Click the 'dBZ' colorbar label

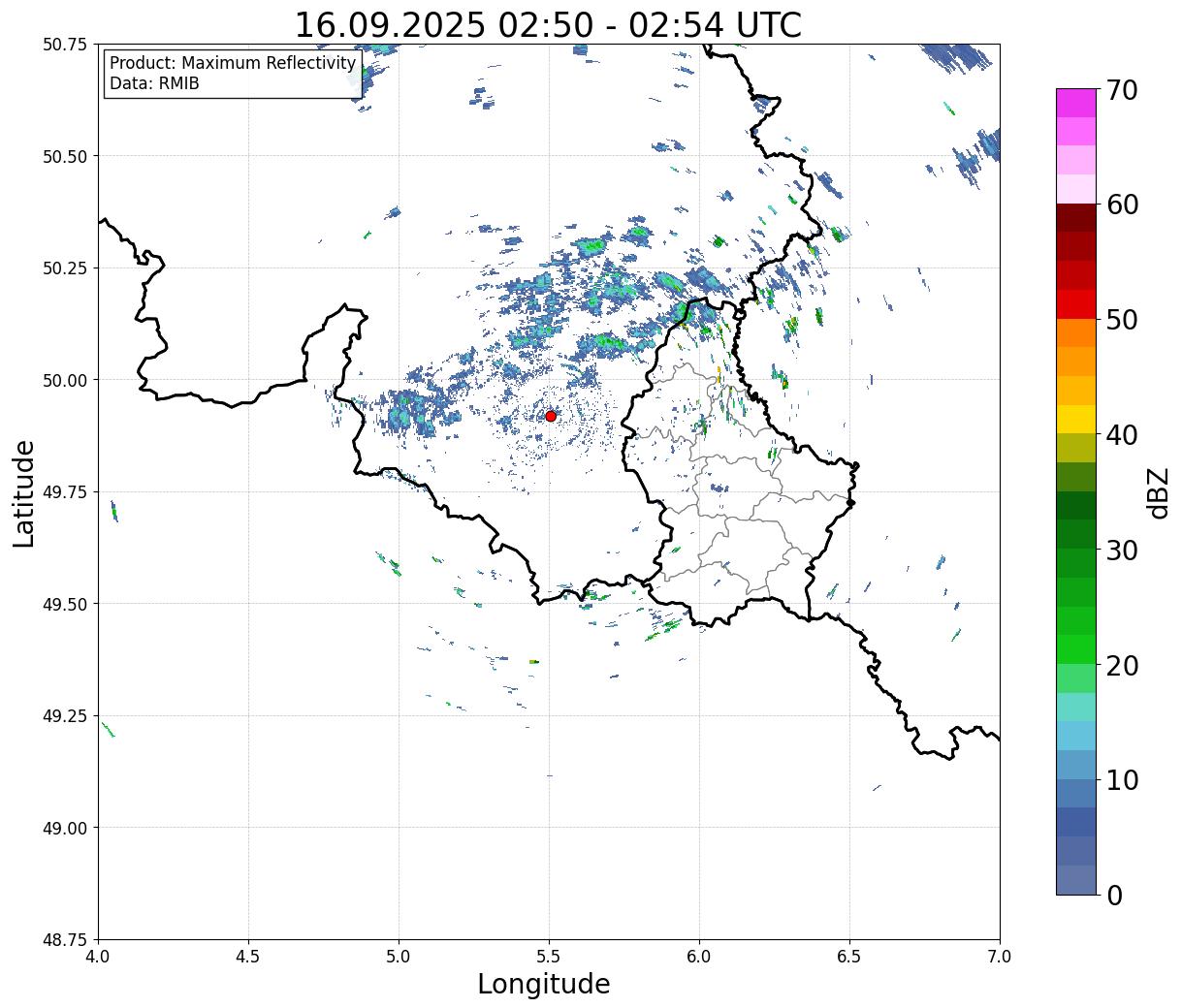[x=1158, y=492]
